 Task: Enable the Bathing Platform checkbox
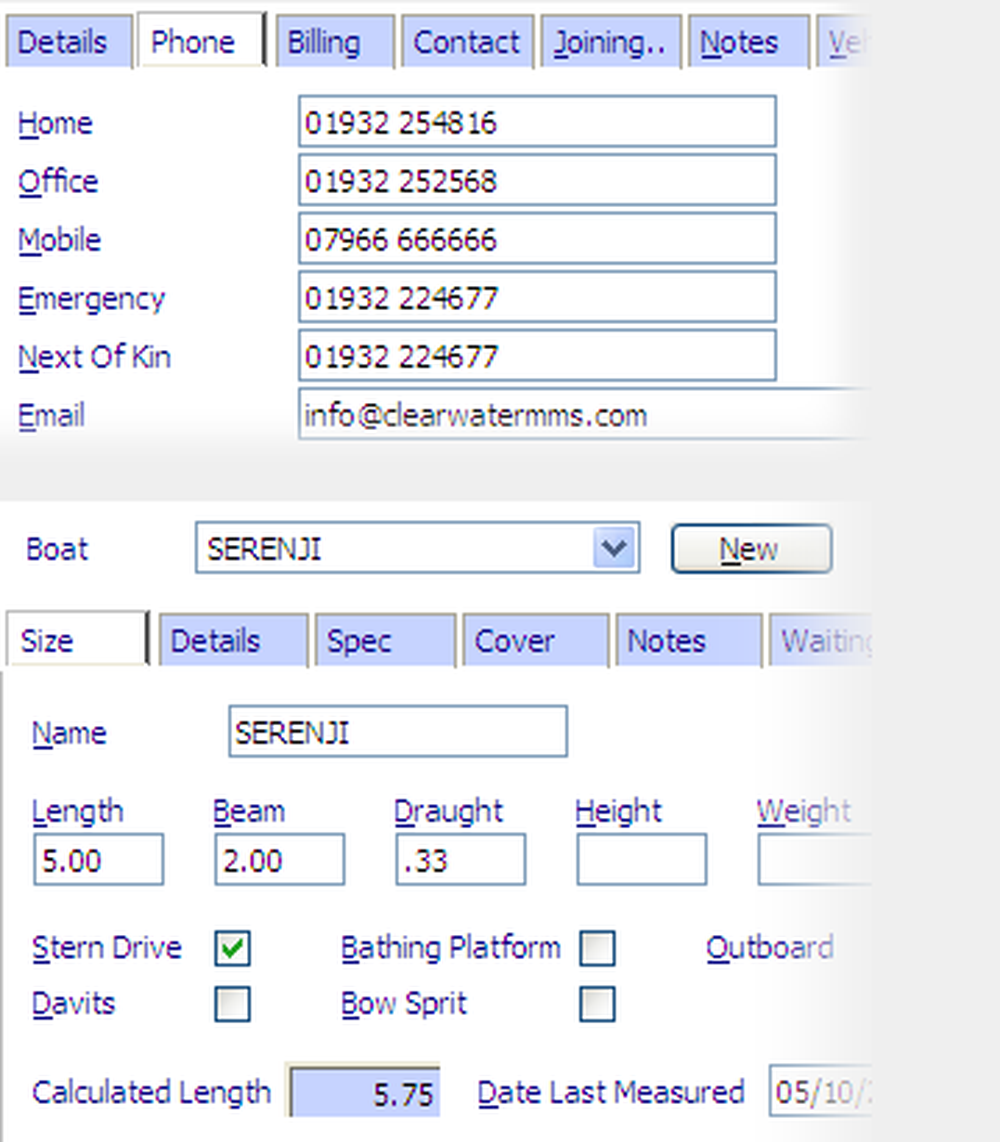[597, 948]
